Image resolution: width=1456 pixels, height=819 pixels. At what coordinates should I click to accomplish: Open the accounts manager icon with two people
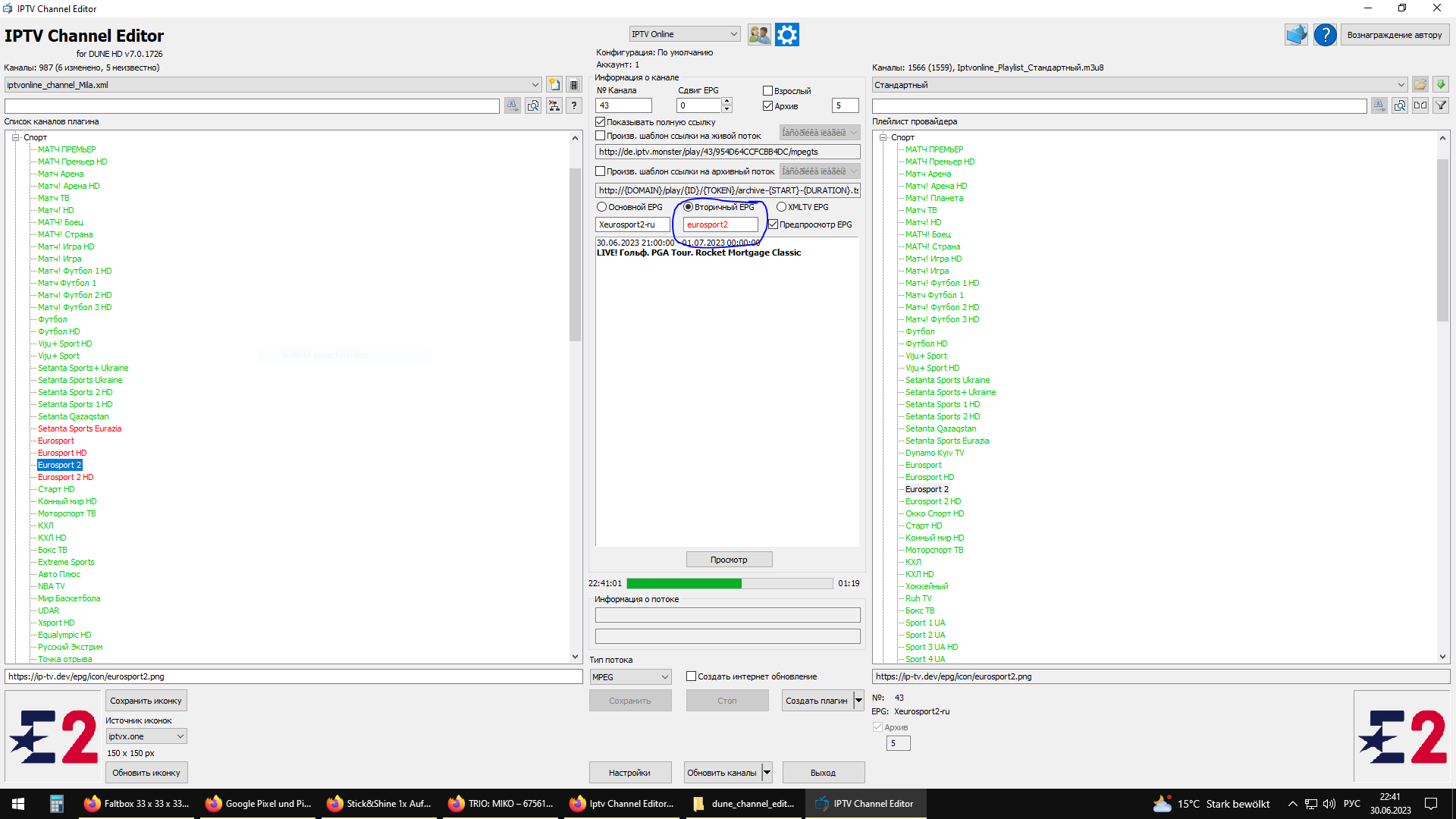tap(759, 34)
